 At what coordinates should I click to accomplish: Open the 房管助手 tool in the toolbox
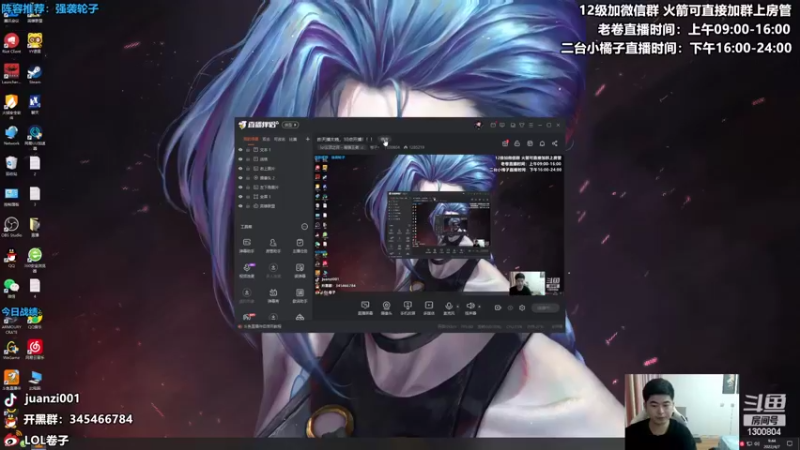click(x=273, y=245)
